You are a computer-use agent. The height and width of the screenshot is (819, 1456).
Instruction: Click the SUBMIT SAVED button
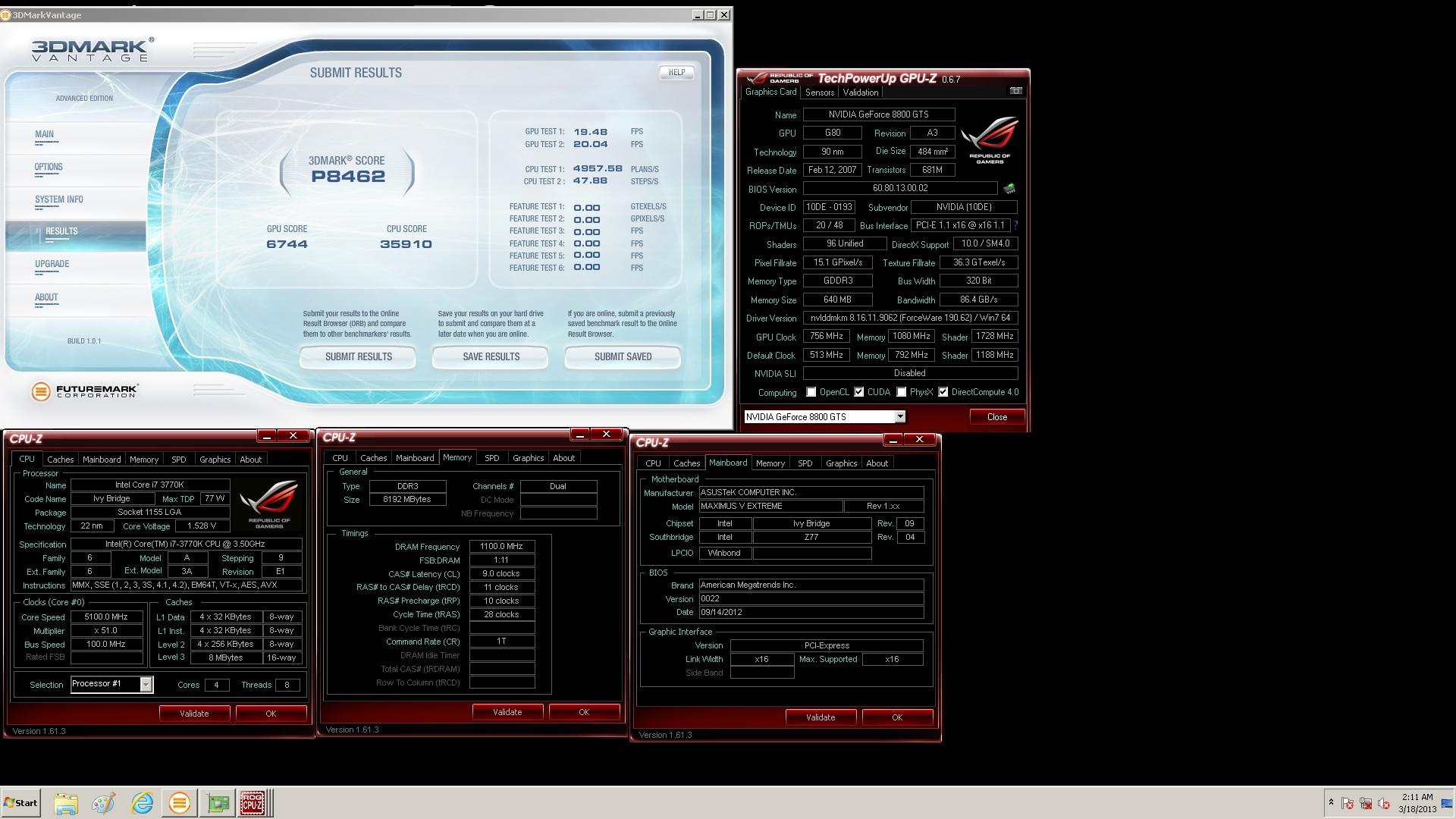point(623,356)
